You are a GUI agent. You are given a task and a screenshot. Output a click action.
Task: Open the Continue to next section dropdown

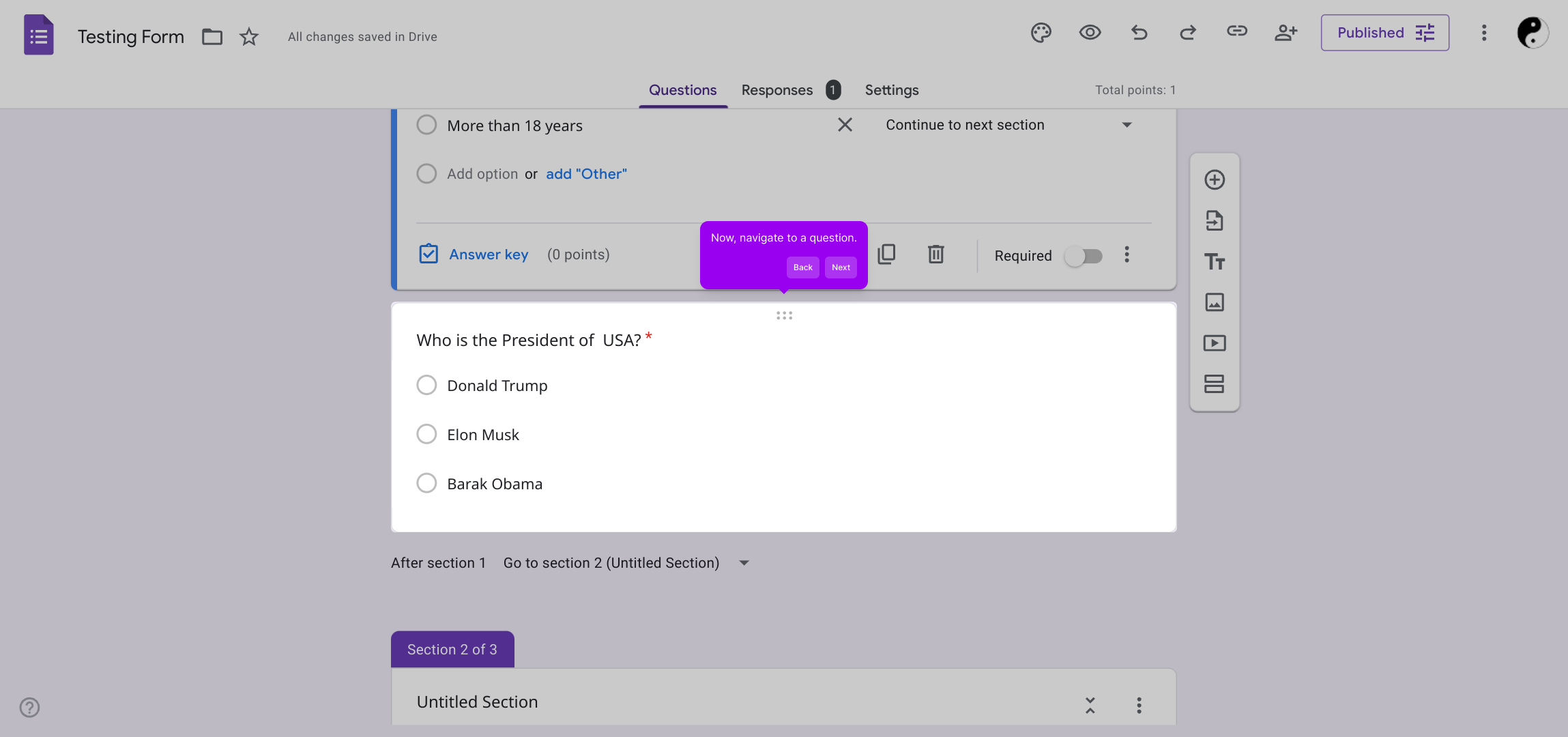[x=1008, y=125]
